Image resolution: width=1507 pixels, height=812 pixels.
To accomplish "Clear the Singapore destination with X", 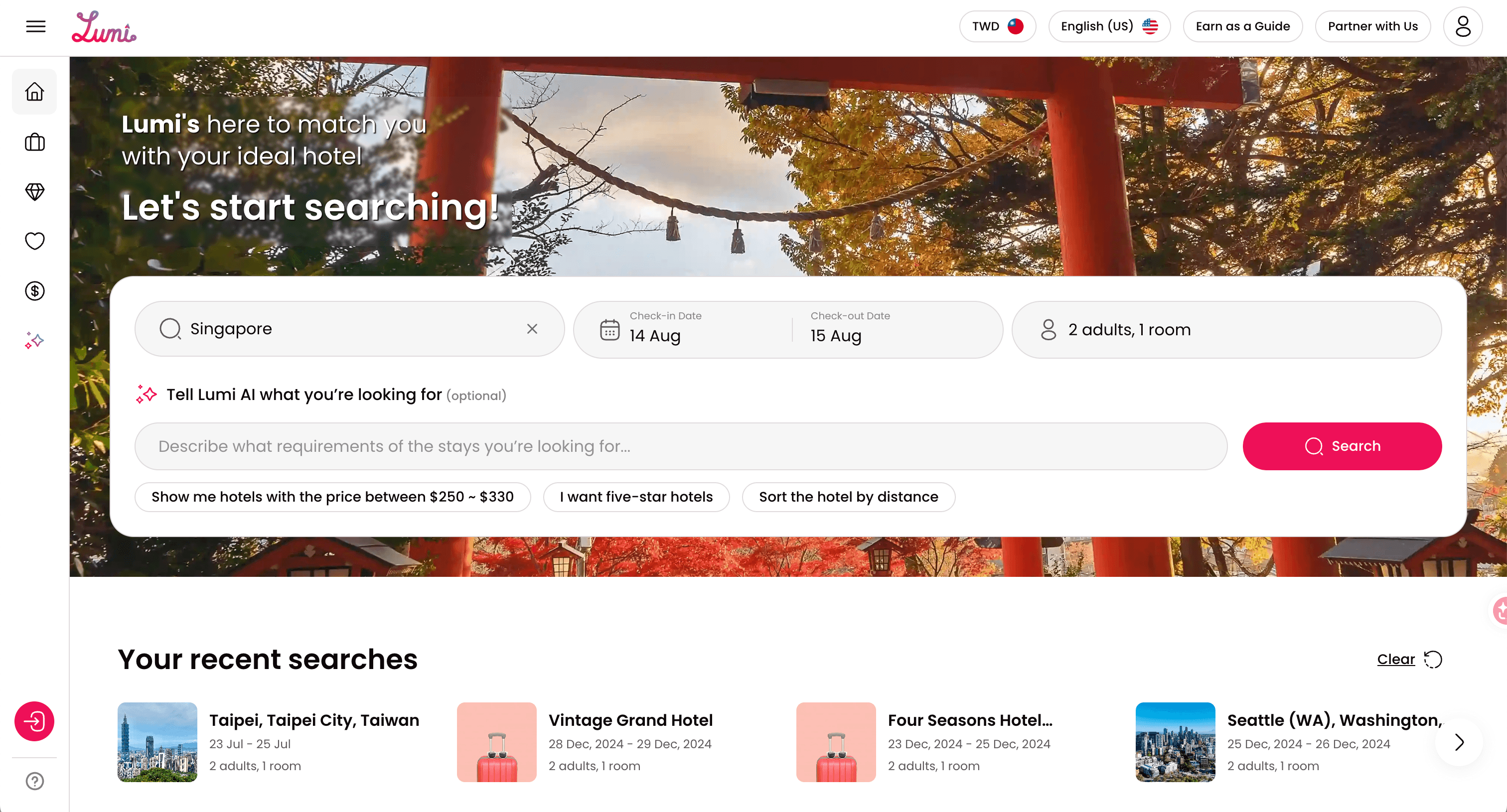I will coord(532,329).
